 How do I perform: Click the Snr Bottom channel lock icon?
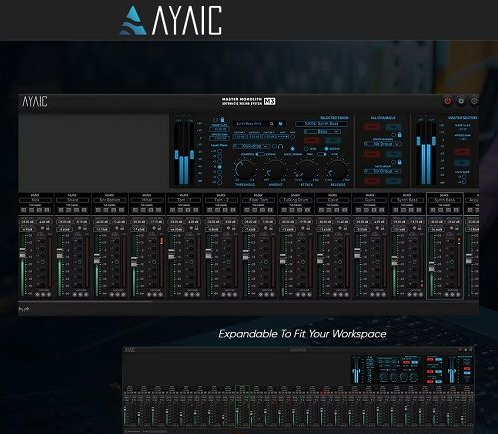122,228
